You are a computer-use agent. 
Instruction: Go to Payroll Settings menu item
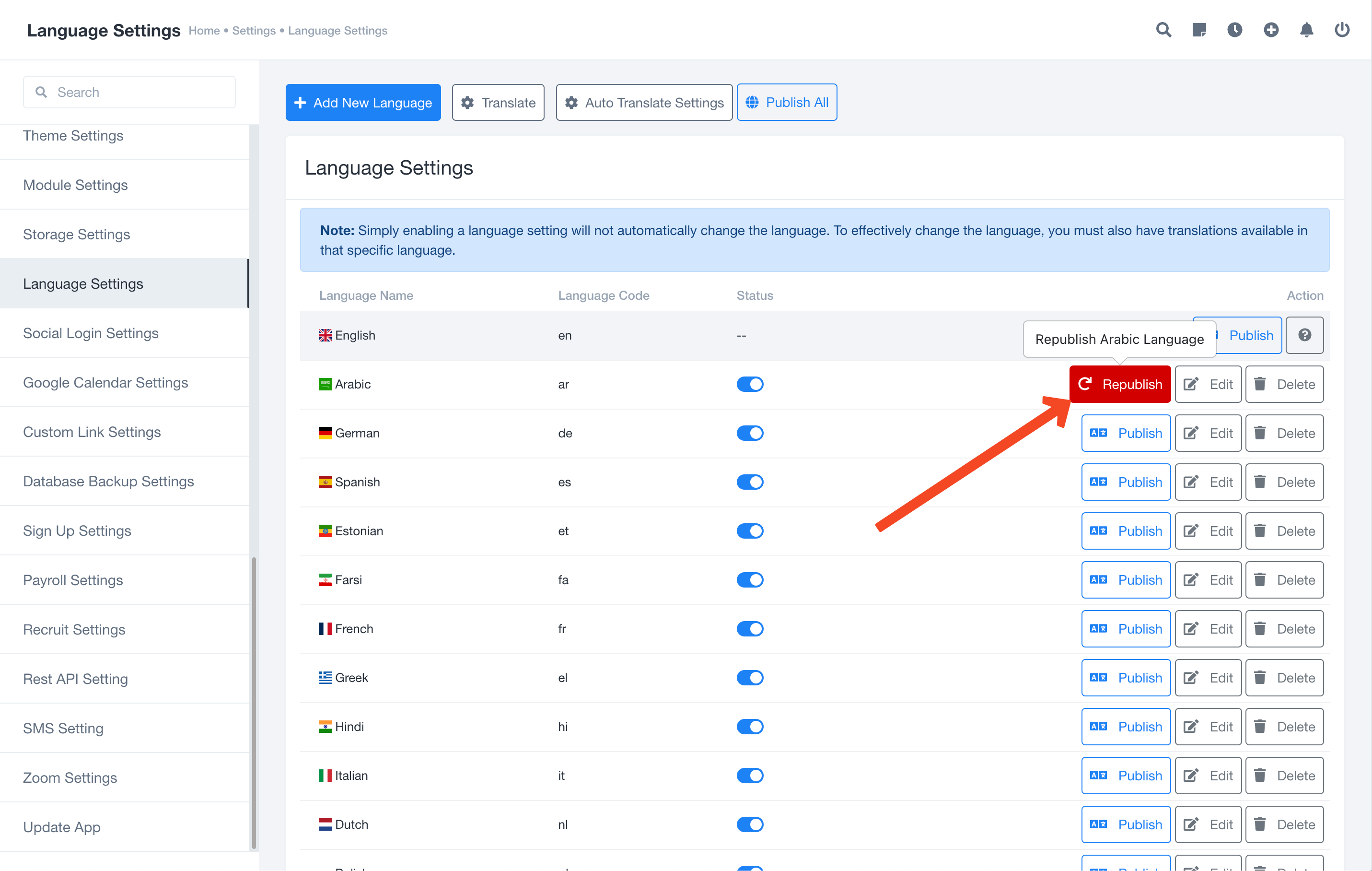(73, 580)
